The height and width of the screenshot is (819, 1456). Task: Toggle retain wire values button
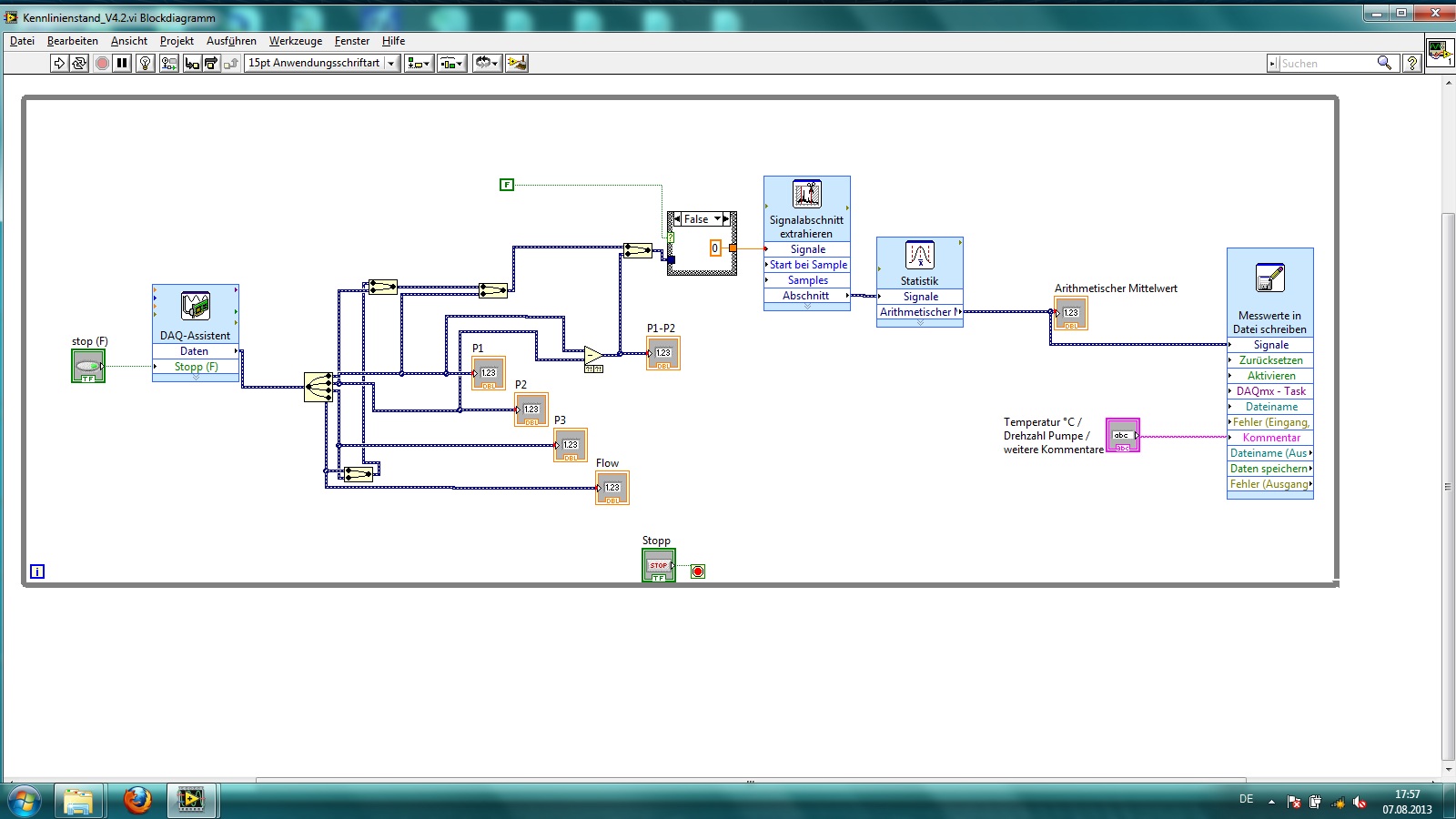[x=169, y=63]
